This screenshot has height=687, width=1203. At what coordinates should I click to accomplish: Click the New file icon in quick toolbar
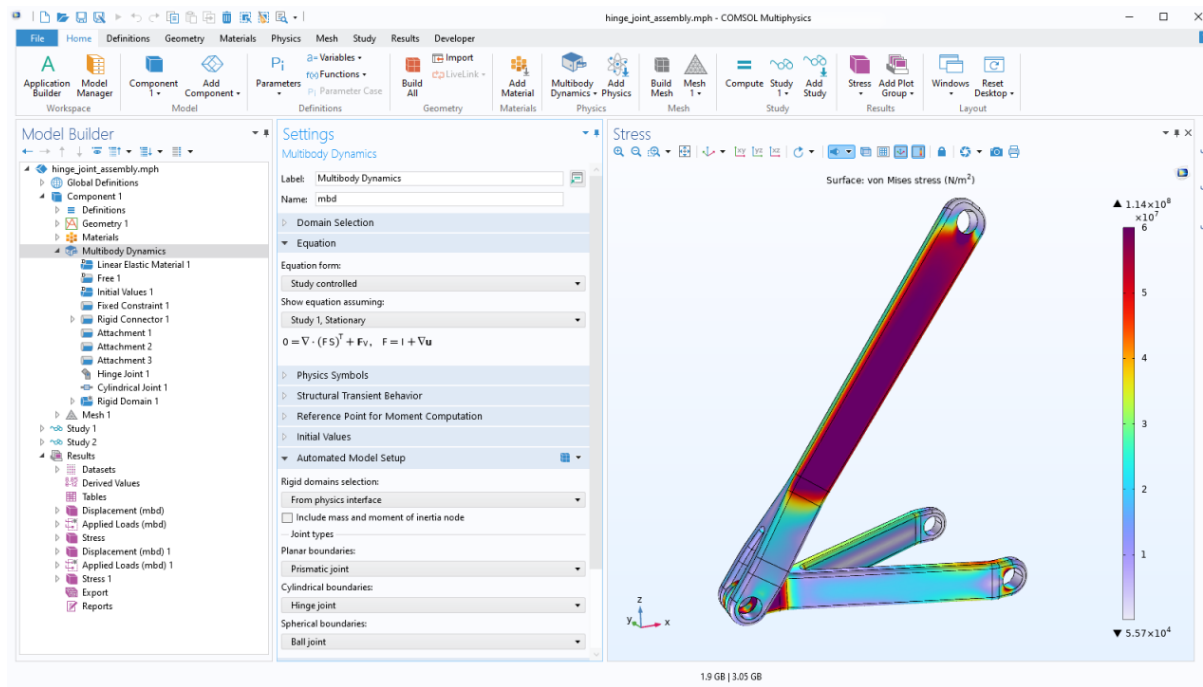(47, 17)
